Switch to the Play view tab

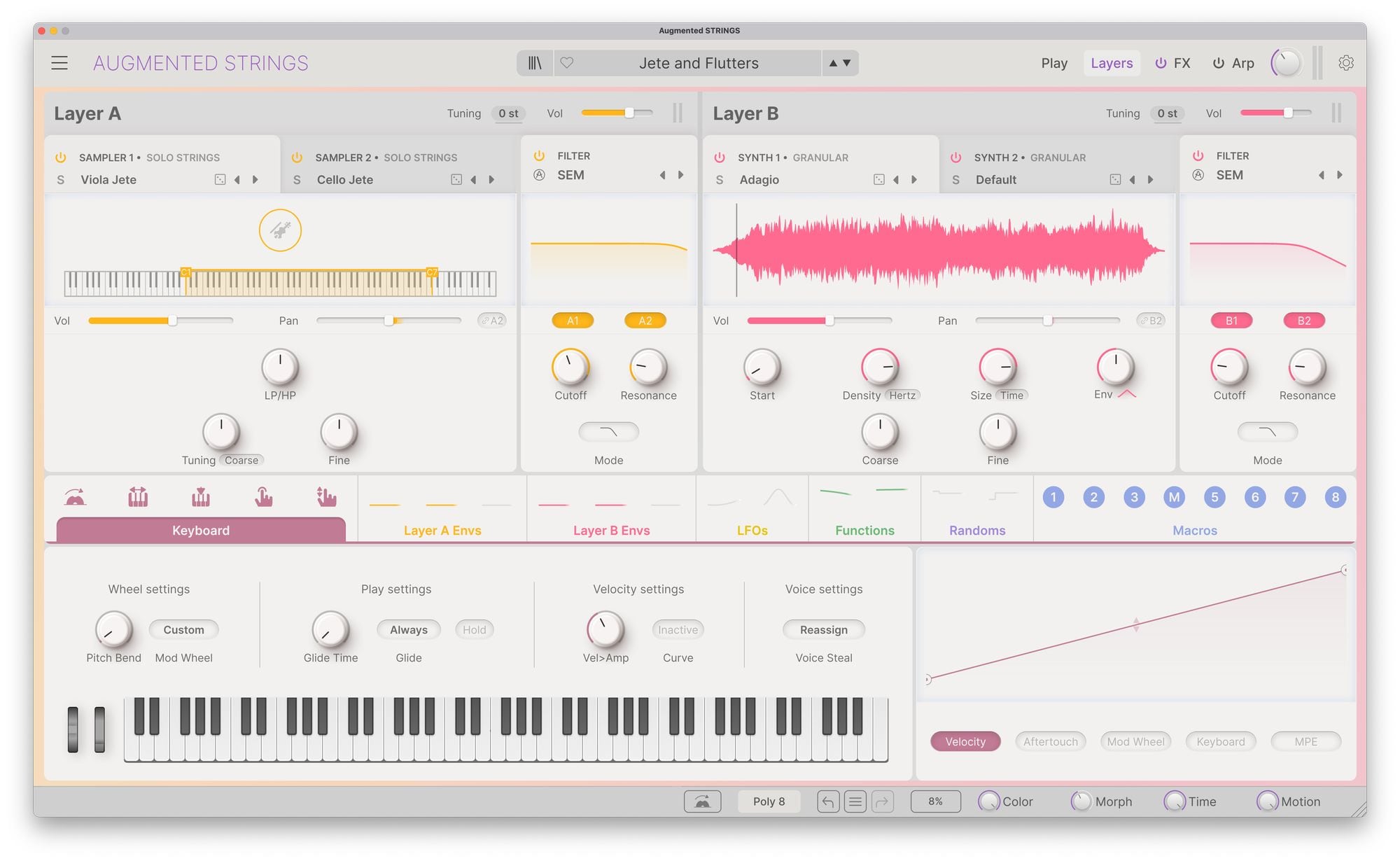[x=1053, y=63]
